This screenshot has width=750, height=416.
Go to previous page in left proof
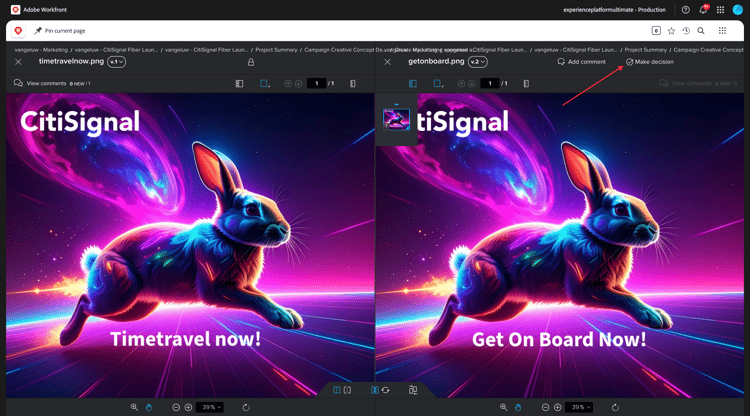pos(287,84)
